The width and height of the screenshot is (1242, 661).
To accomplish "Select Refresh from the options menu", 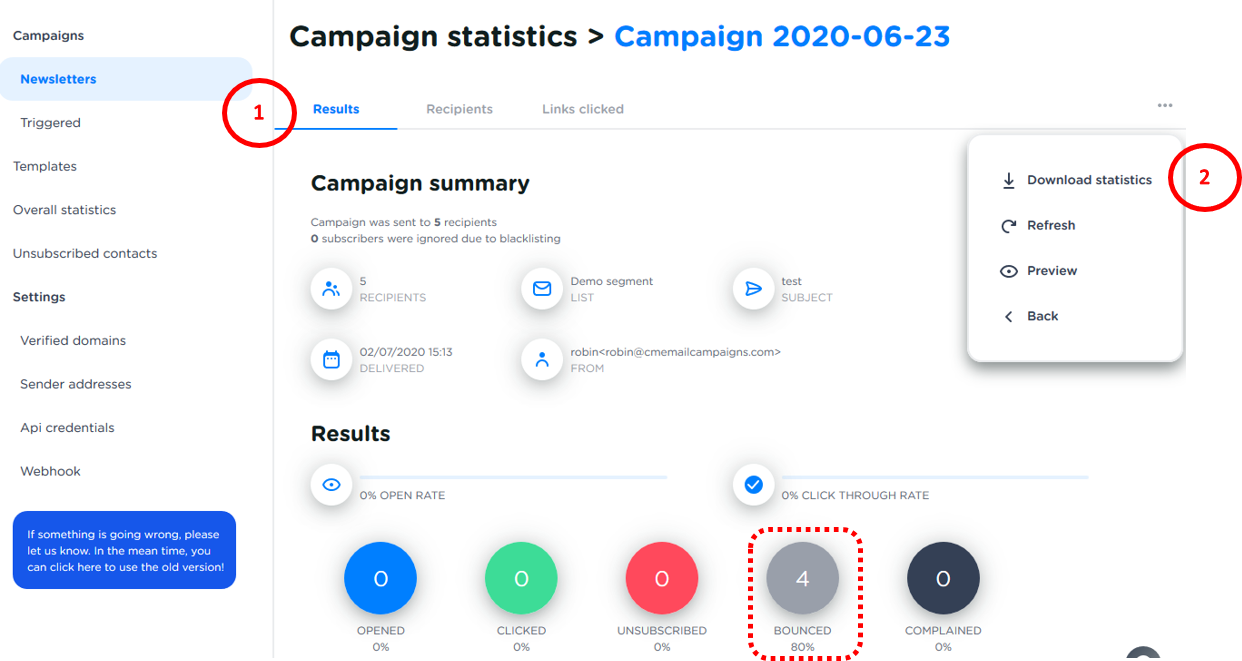I will [x=1050, y=226].
